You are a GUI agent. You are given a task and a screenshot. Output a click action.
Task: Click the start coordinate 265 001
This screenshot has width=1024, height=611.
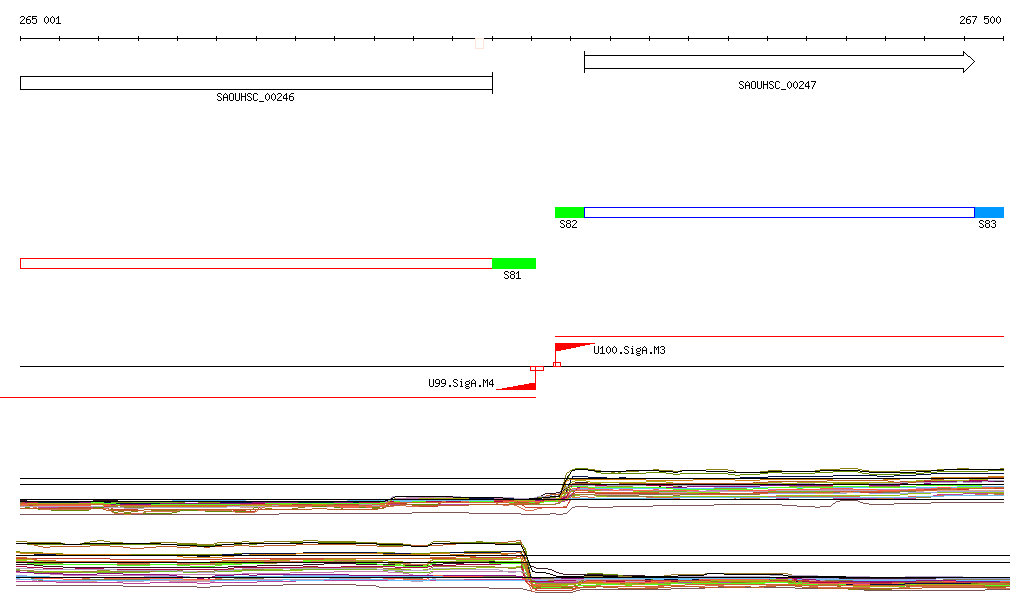tap(40, 20)
